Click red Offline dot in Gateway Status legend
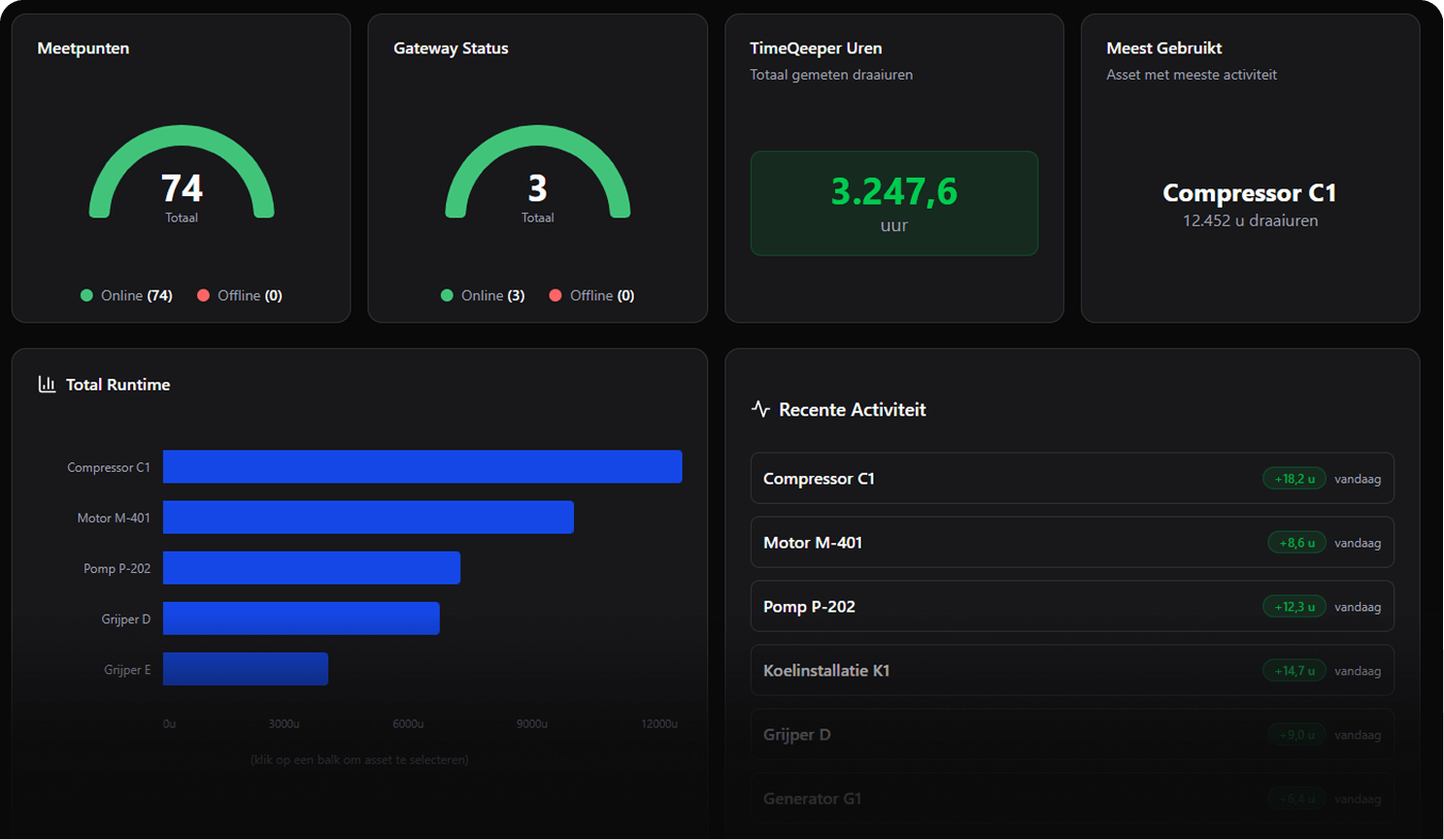1444x840 pixels. pos(555,295)
